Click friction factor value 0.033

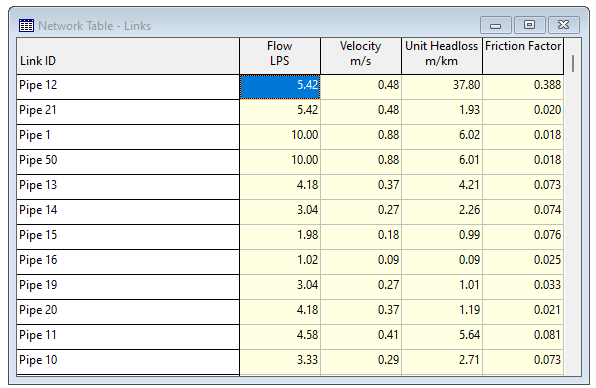pyautogui.click(x=523, y=287)
